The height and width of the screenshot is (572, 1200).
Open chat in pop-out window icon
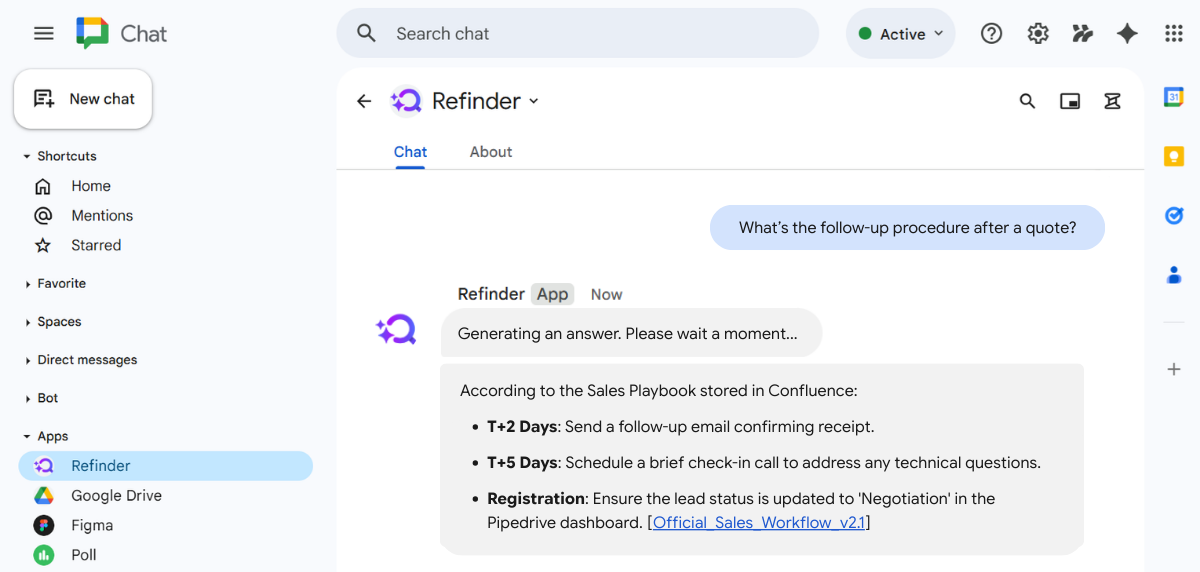(x=1070, y=101)
